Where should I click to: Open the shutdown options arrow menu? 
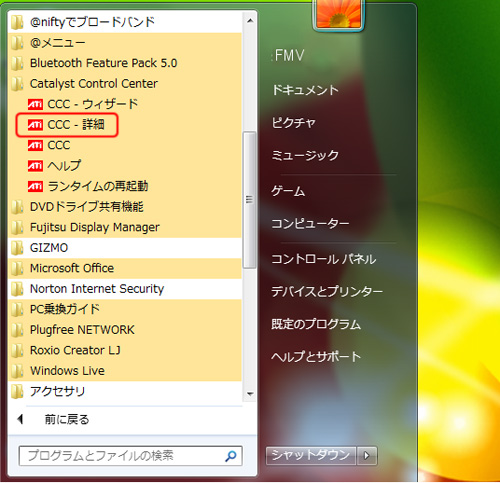tap(367, 455)
